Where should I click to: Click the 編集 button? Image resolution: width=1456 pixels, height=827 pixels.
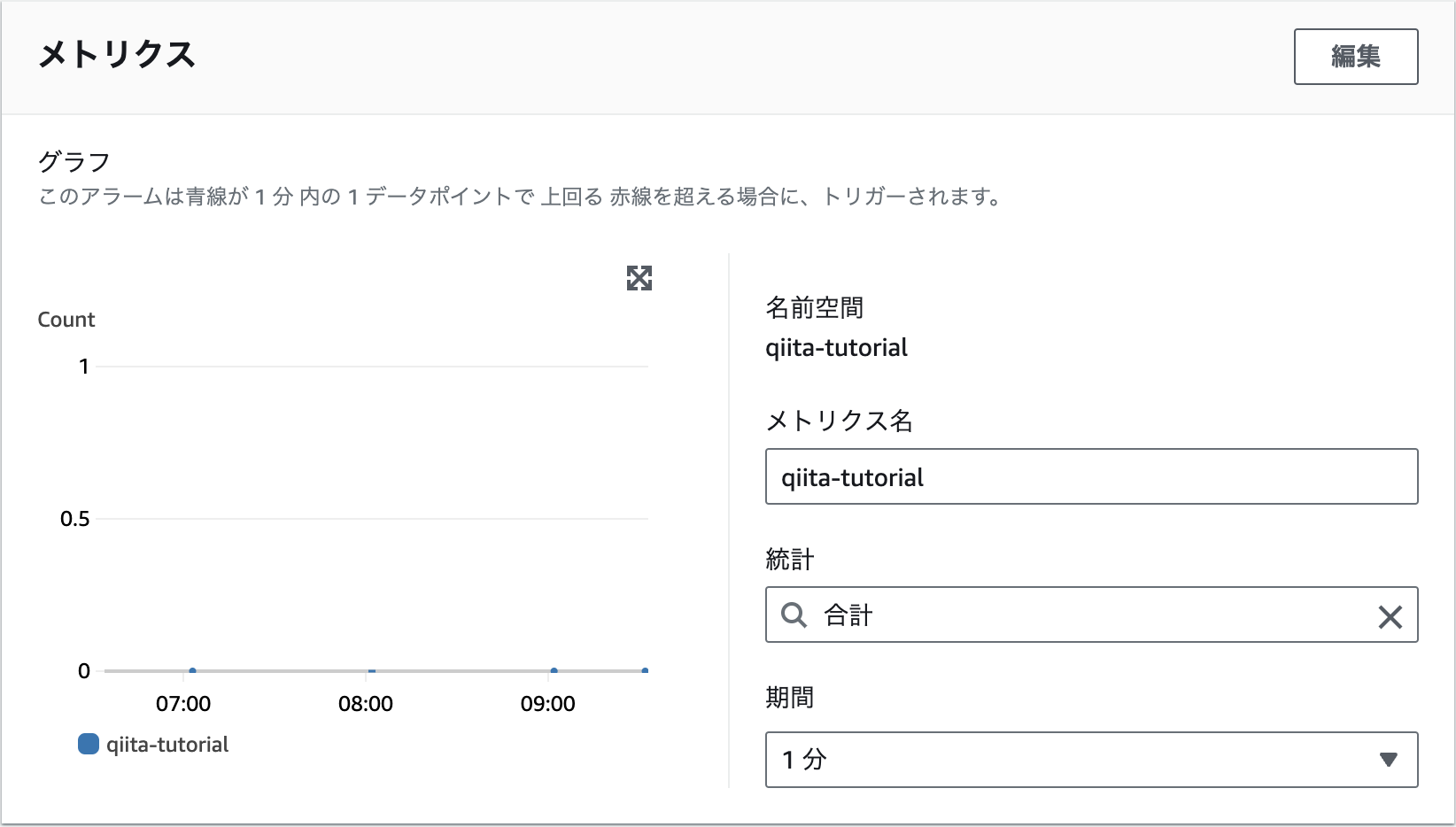[x=1355, y=56]
